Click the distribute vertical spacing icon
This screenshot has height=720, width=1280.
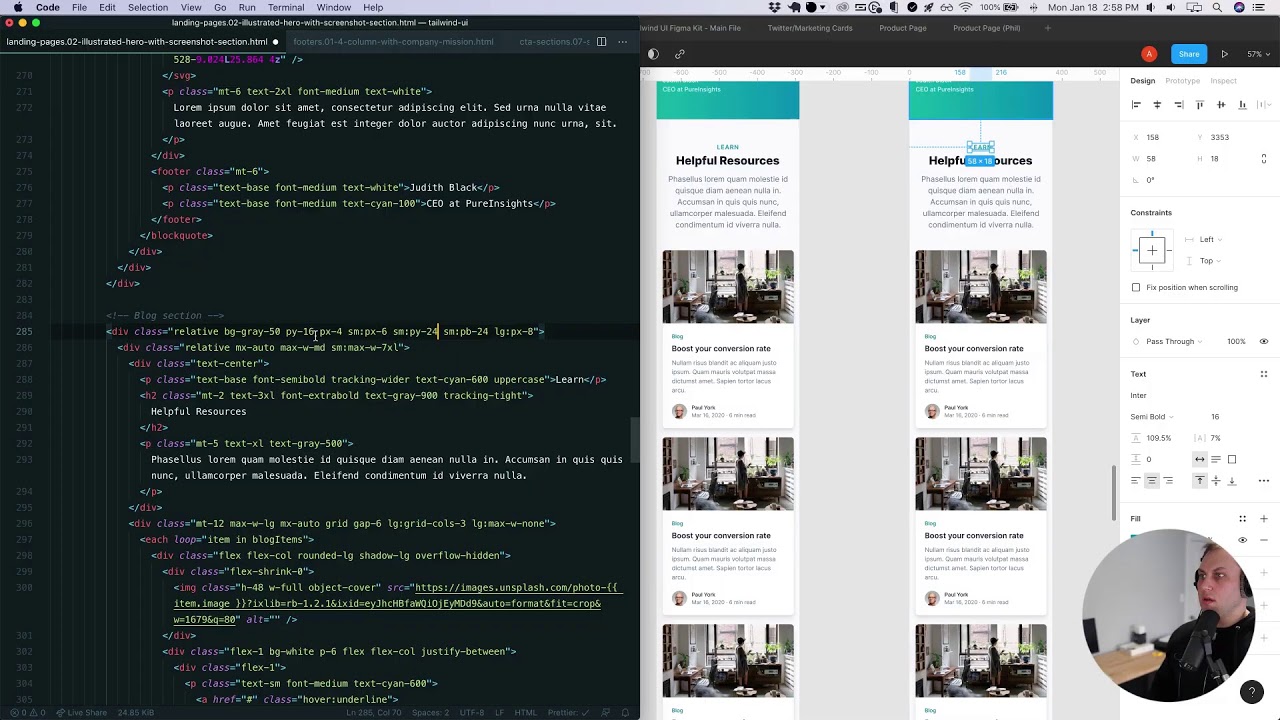[1265, 105]
